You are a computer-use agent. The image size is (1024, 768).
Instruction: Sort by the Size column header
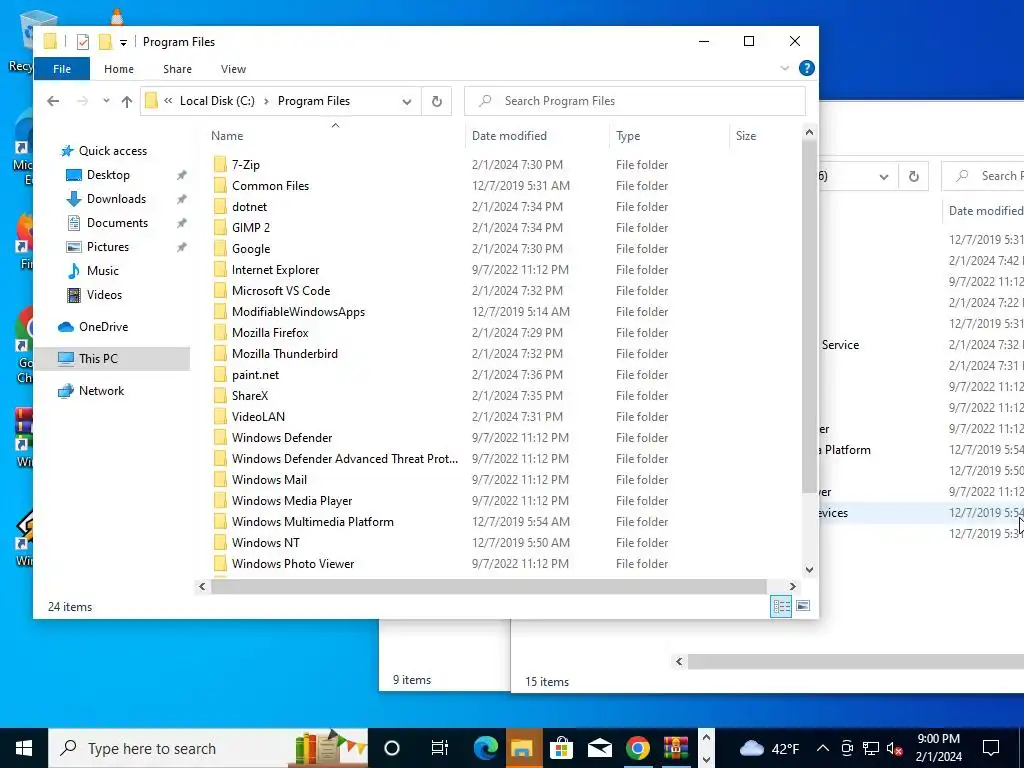(745, 136)
